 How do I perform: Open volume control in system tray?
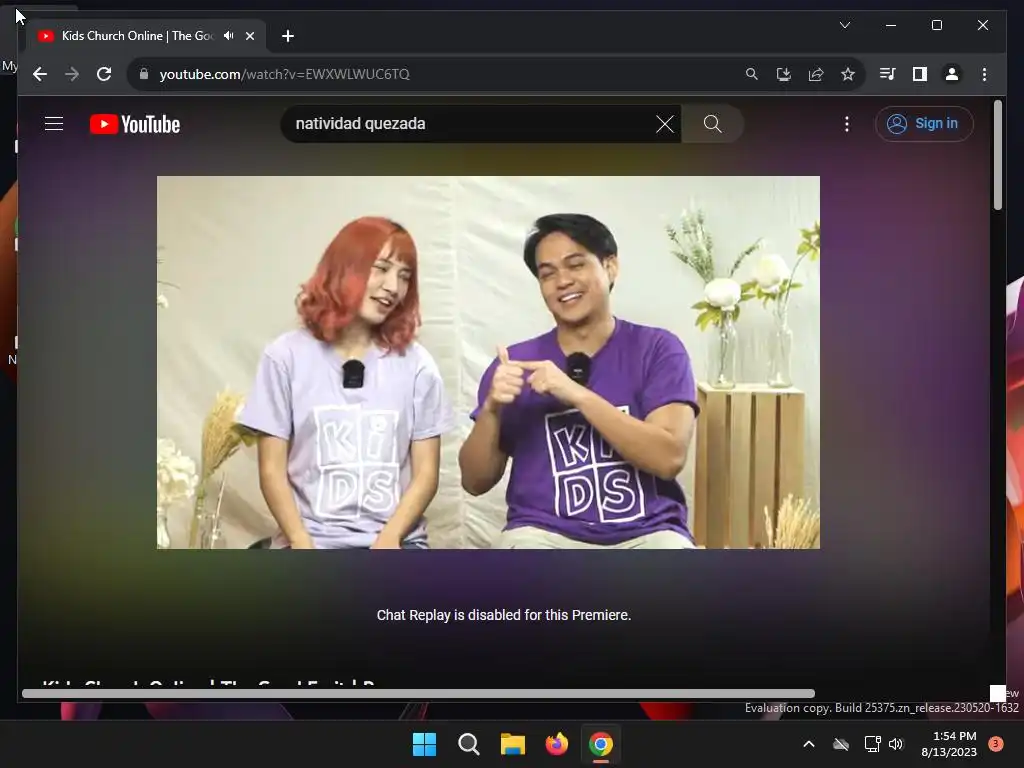point(896,744)
